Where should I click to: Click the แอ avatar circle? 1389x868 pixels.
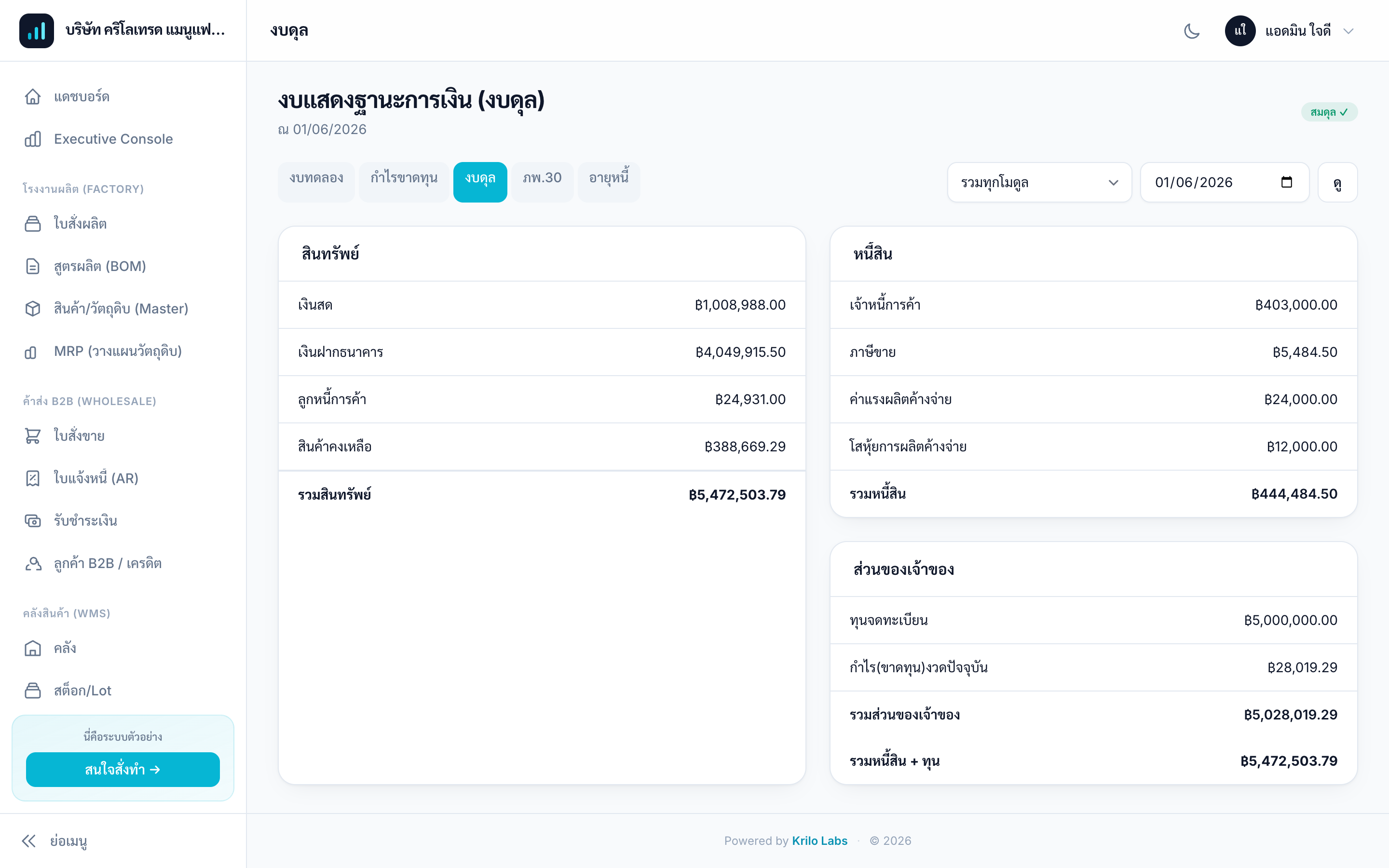1240,30
